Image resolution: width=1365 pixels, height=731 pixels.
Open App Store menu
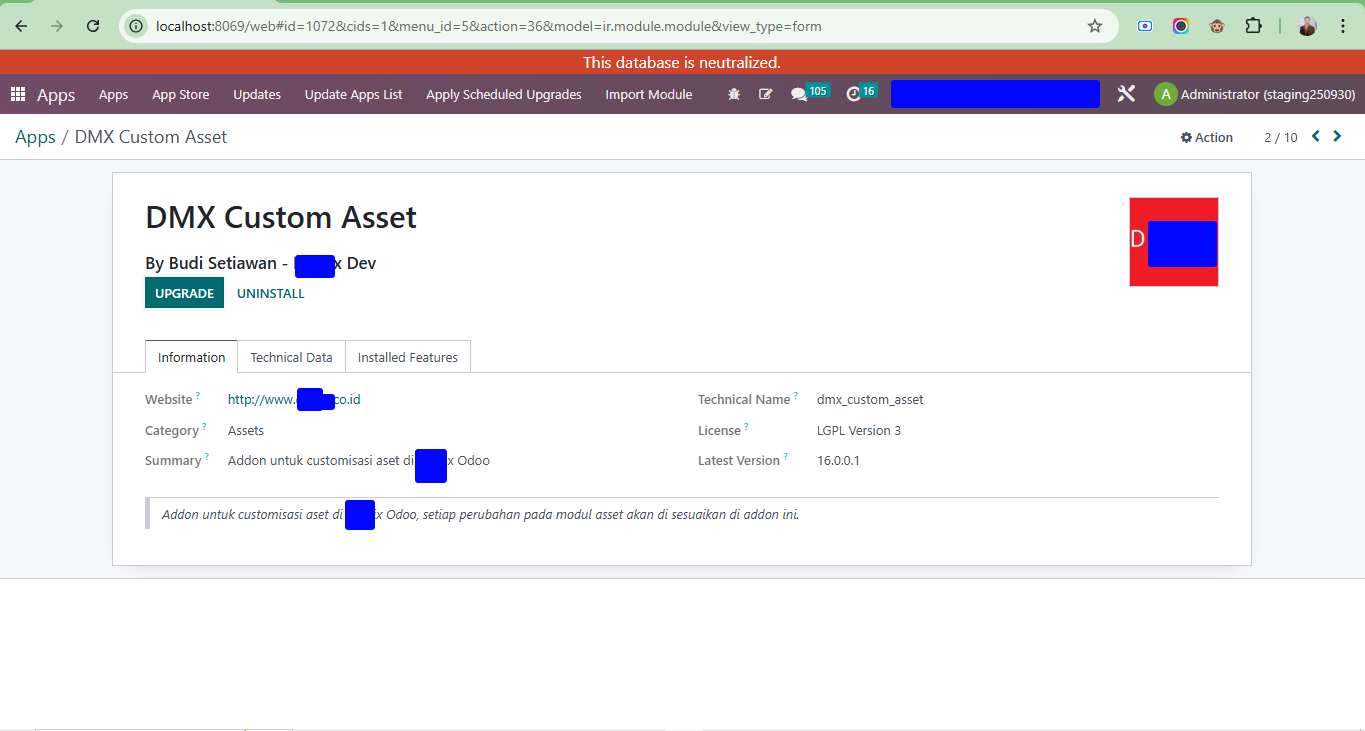[x=181, y=94]
